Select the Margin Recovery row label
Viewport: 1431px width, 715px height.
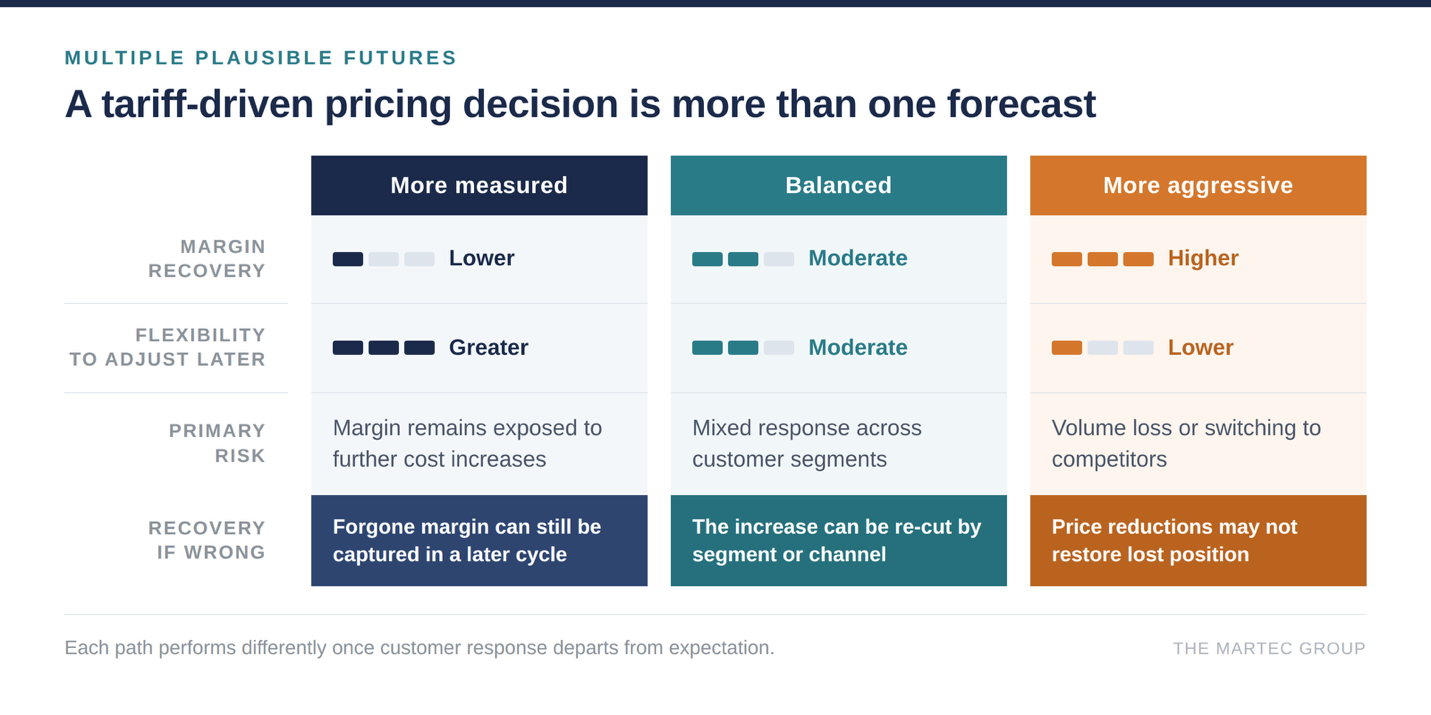pos(207,259)
